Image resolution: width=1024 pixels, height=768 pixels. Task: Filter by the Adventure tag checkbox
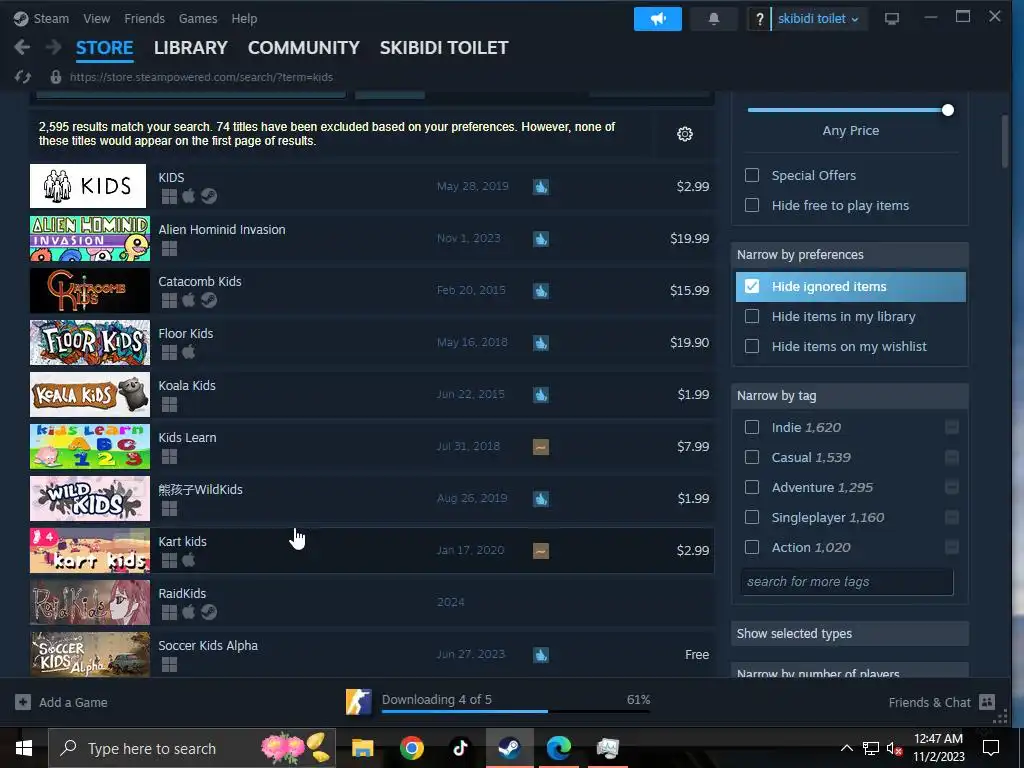pyautogui.click(x=752, y=487)
